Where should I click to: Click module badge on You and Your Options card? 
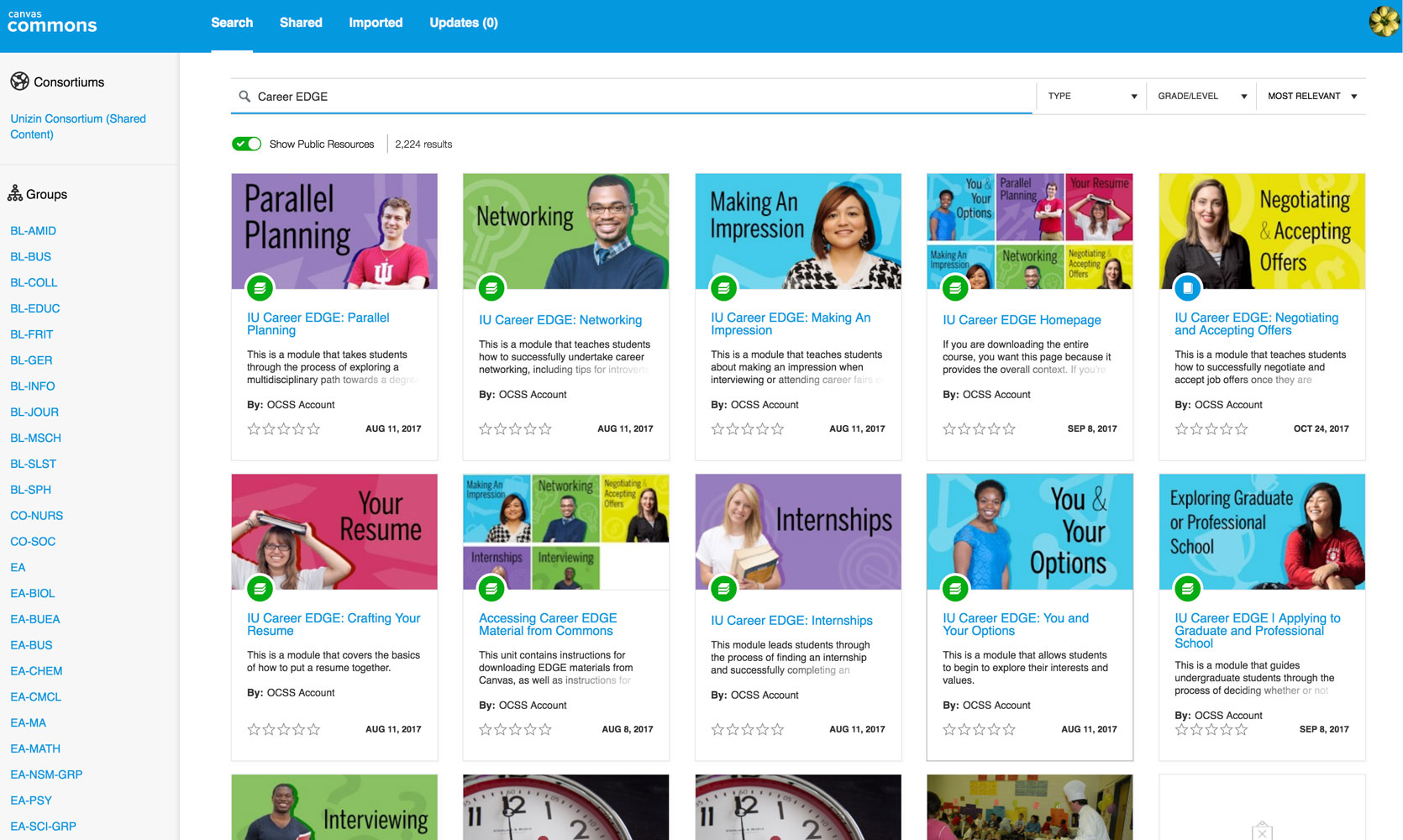pyautogui.click(x=955, y=589)
